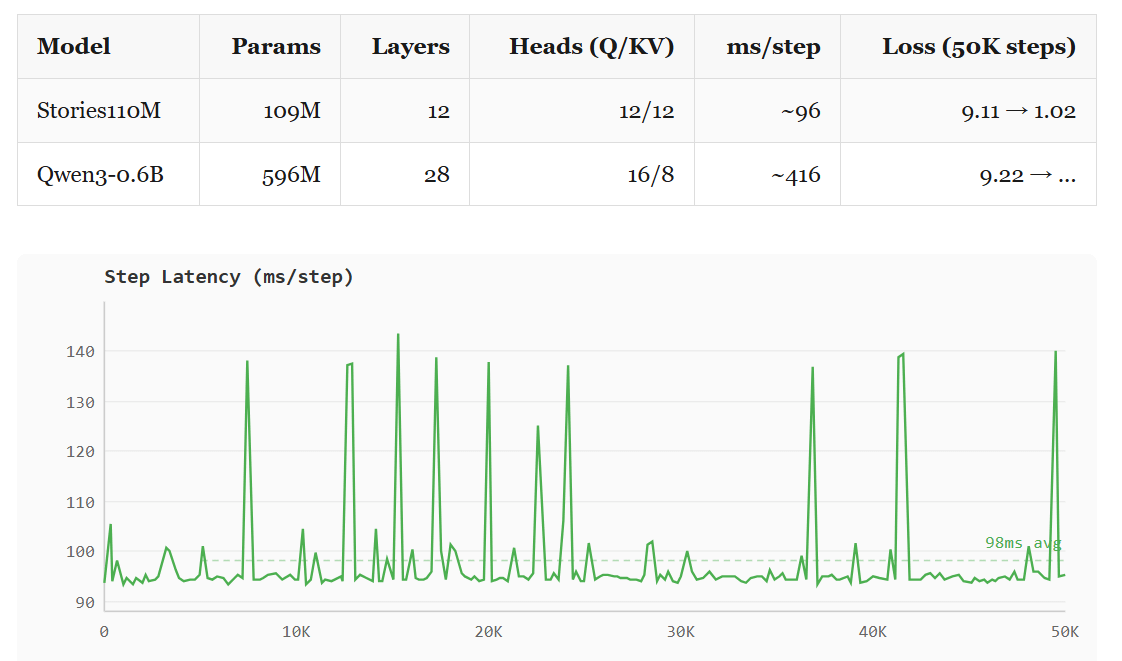
Task: Click the 40K x-axis tick label
Action: 873,632
